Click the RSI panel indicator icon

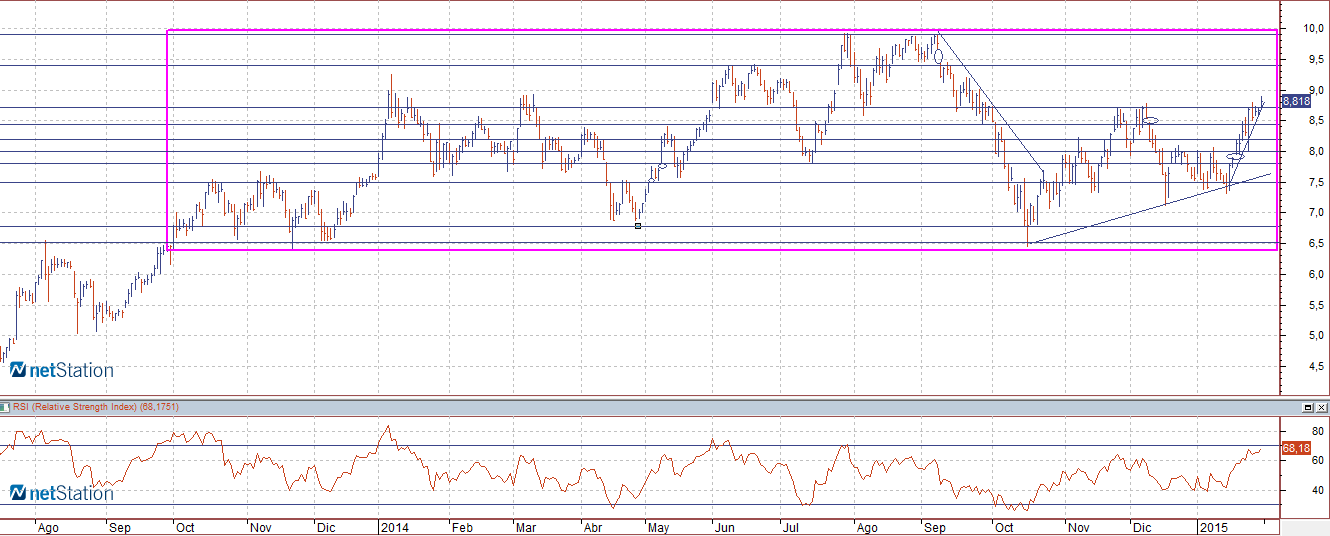pyautogui.click(x=5, y=408)
